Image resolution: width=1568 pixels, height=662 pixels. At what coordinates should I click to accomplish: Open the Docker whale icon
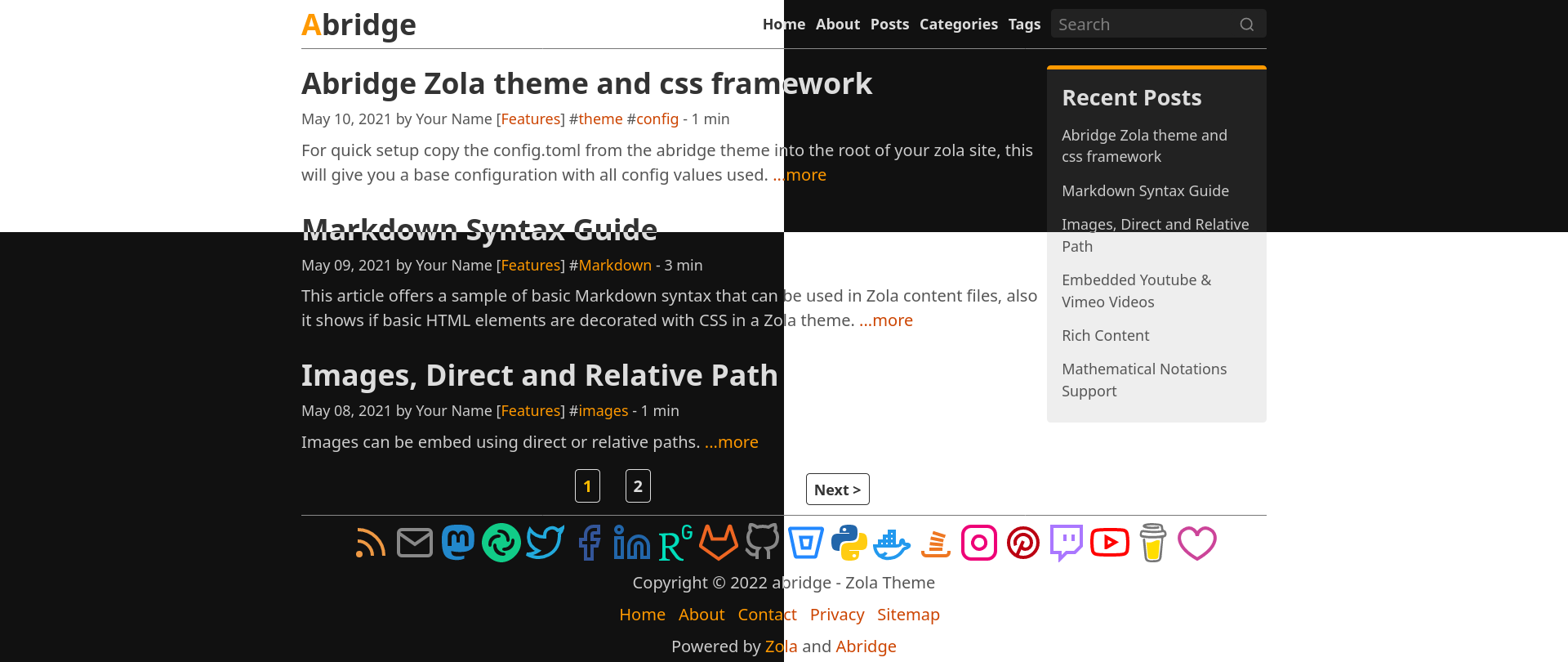pyautogui.click(x=892, y=543)
